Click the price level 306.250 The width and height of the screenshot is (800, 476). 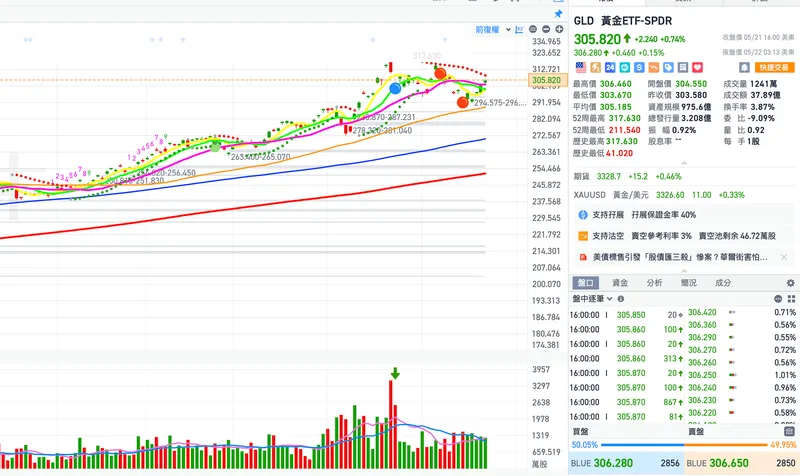(702, 375)
